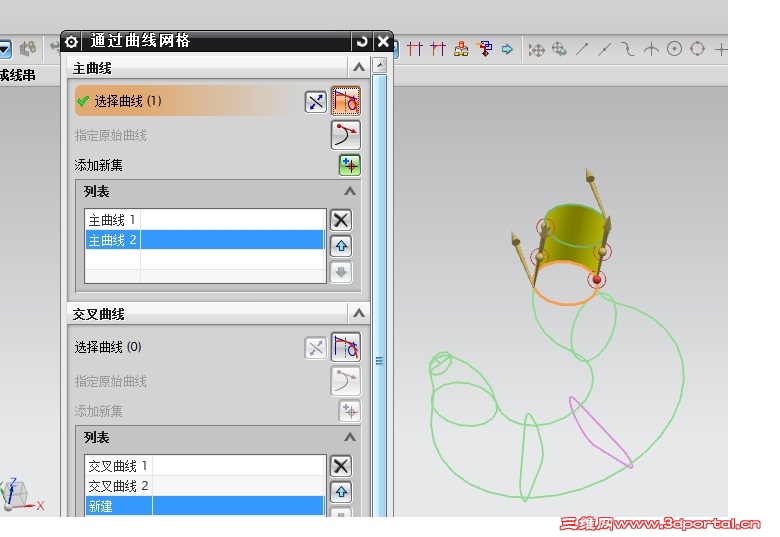This screenshot has height=537, width=780.
Task: Toggle Control Point snap icon
Action: (628, 49)
